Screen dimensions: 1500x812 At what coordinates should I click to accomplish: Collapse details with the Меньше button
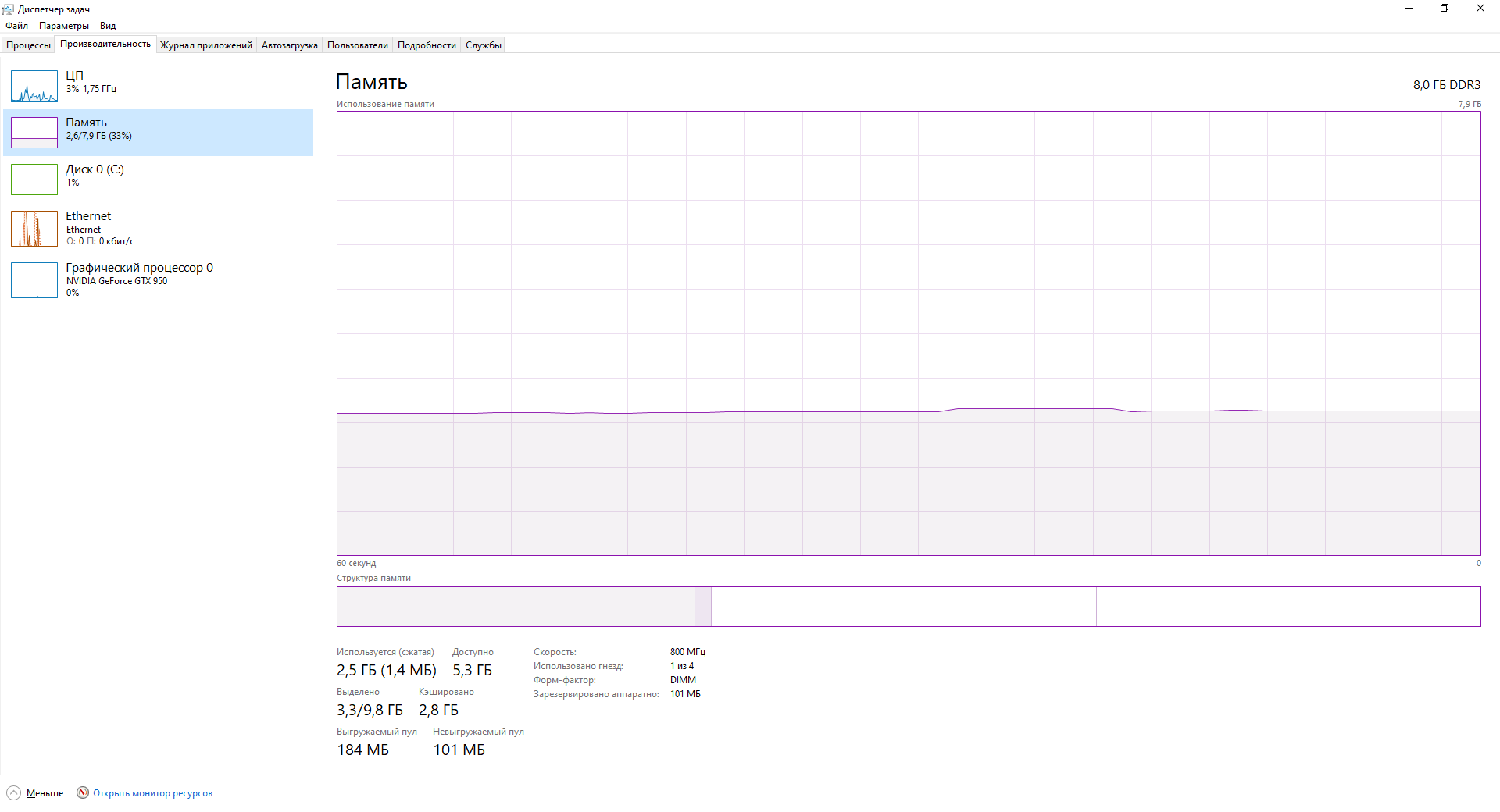(36, 793)
